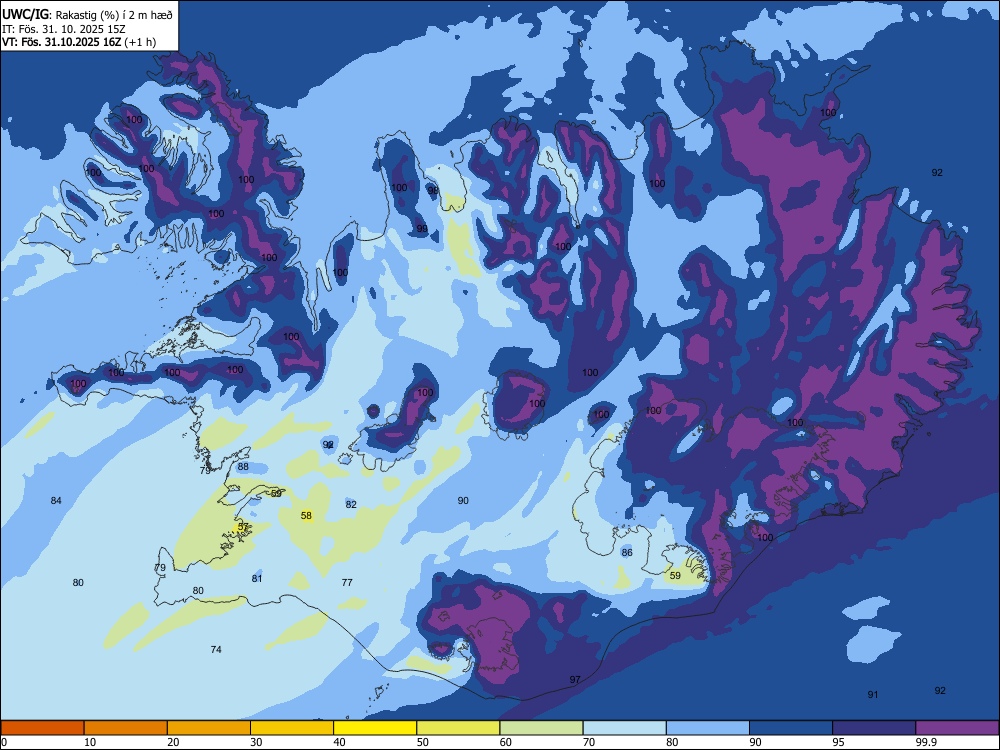Click the '91' humidity value on the map

point(873,695)
